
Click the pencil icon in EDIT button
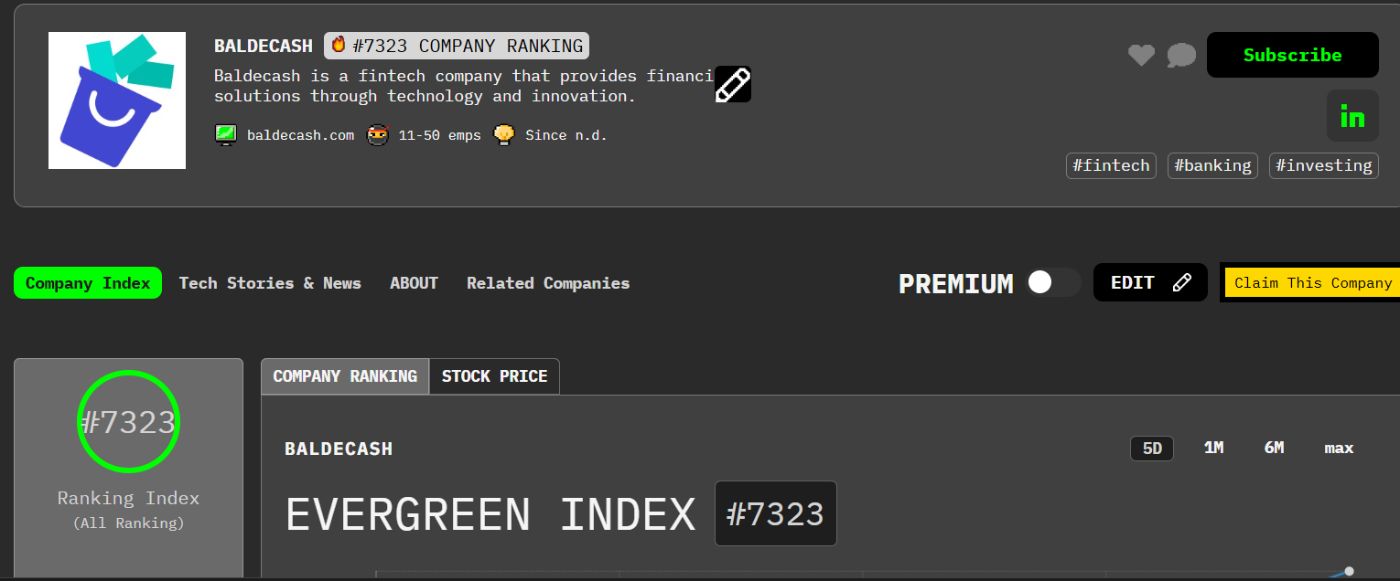click(1182, 283)
